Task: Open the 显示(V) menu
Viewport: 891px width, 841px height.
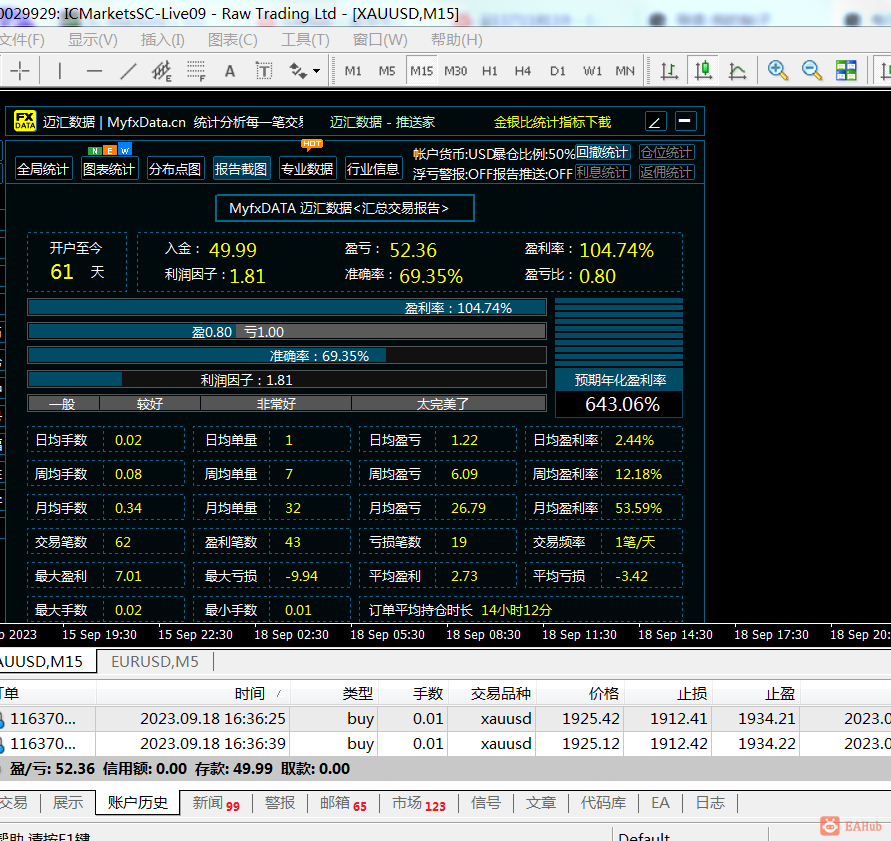Action: coord(93,40)
